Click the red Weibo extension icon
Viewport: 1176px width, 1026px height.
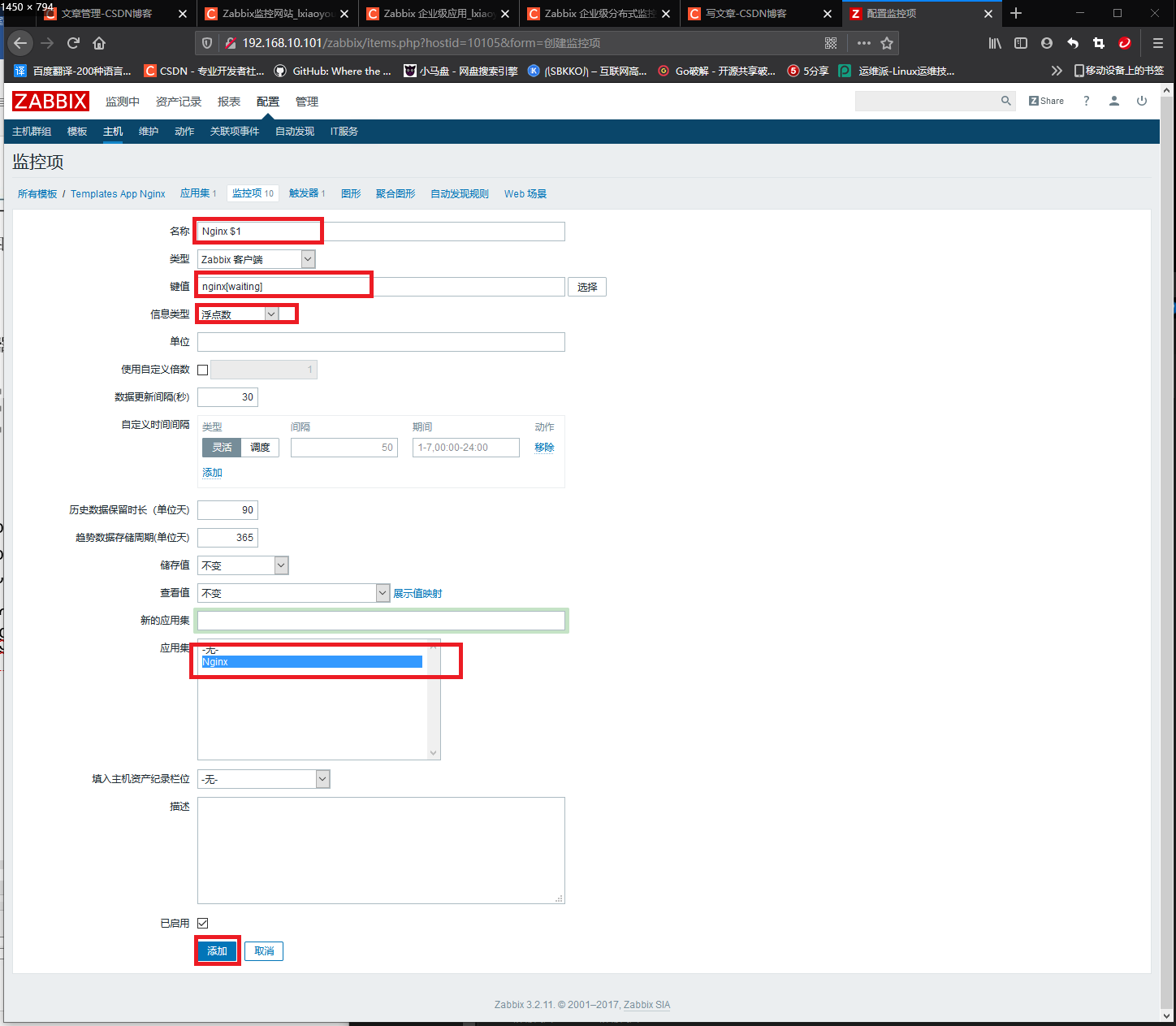pyautogui.click(x=1125, y=43)
